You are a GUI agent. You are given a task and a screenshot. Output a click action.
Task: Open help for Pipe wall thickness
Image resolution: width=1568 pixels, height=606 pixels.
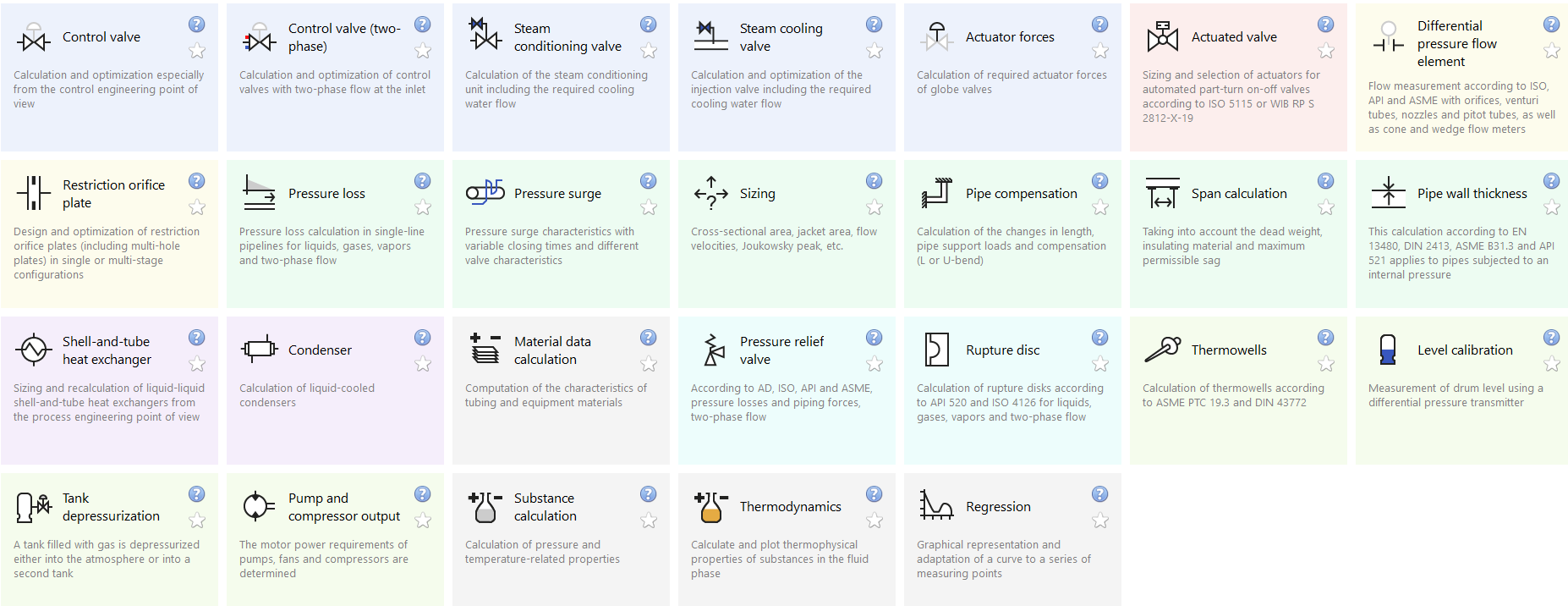(1551, 181)
